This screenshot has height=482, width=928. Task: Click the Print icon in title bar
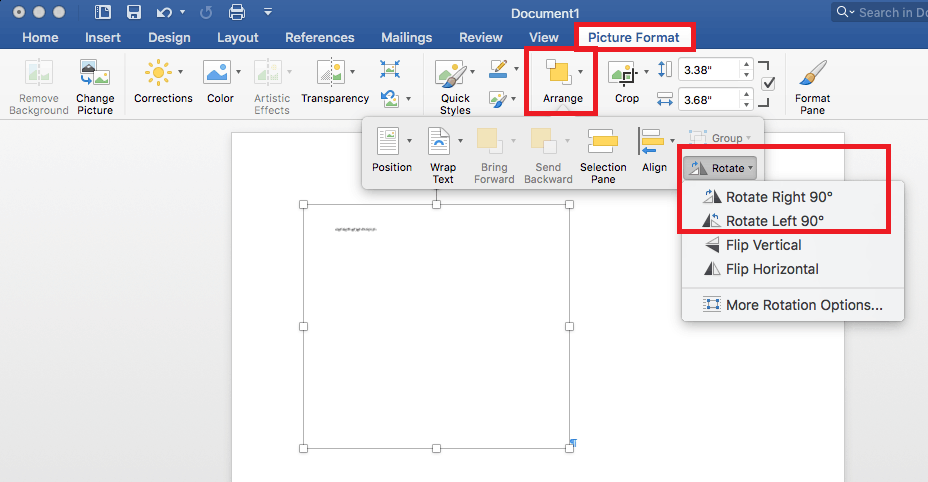tap(237, 12)
